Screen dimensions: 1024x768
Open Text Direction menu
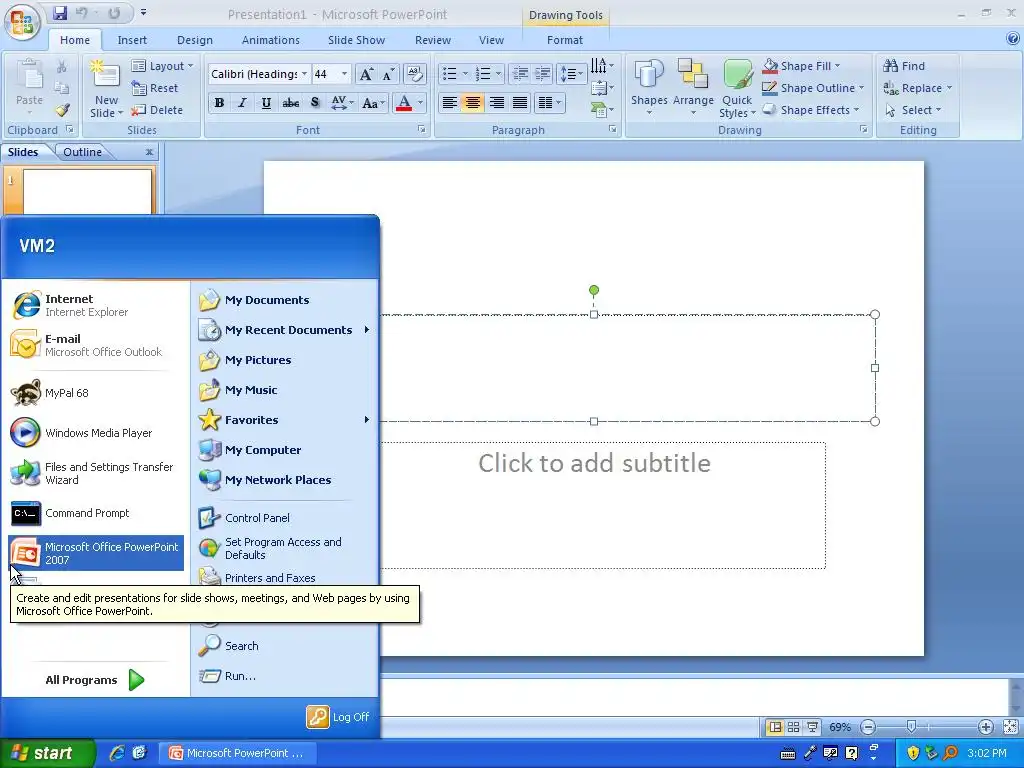[x=601, y=65]
